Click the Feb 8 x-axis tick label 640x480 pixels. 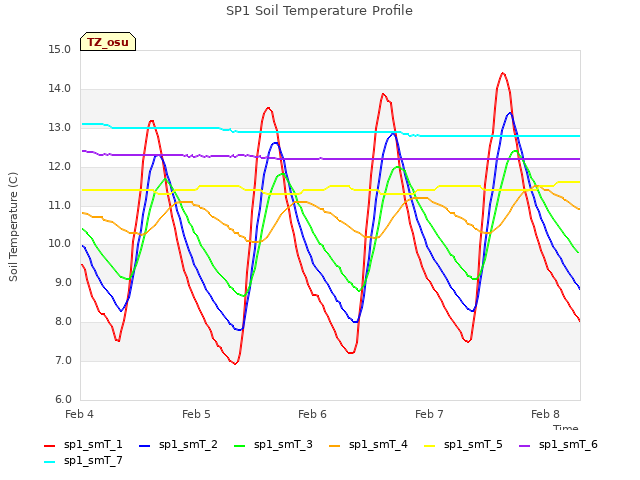tap(545, 414)
